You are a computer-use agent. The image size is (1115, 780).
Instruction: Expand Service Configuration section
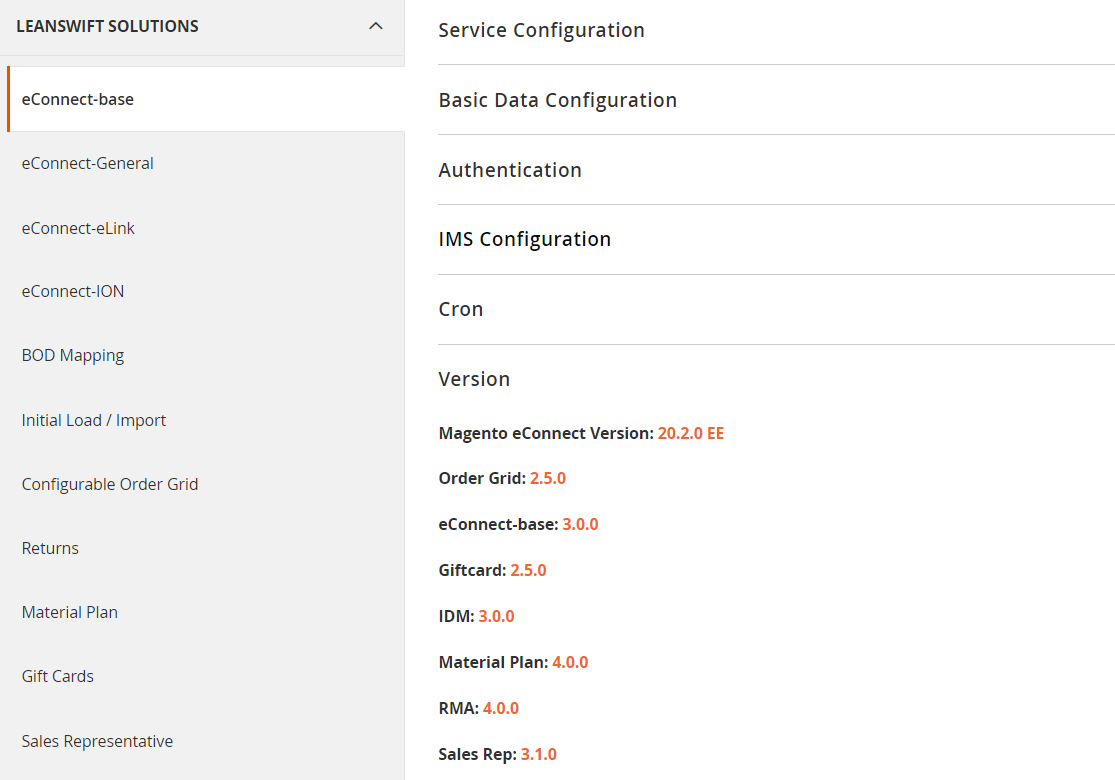pyautogui.click(x=541, y=31)
